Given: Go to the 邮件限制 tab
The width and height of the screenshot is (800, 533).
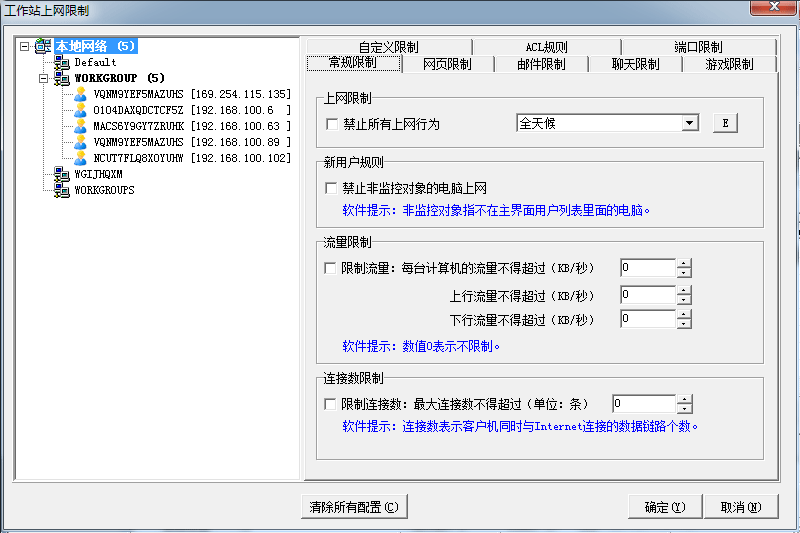Looking at the screenshot, I should (541, 64).
